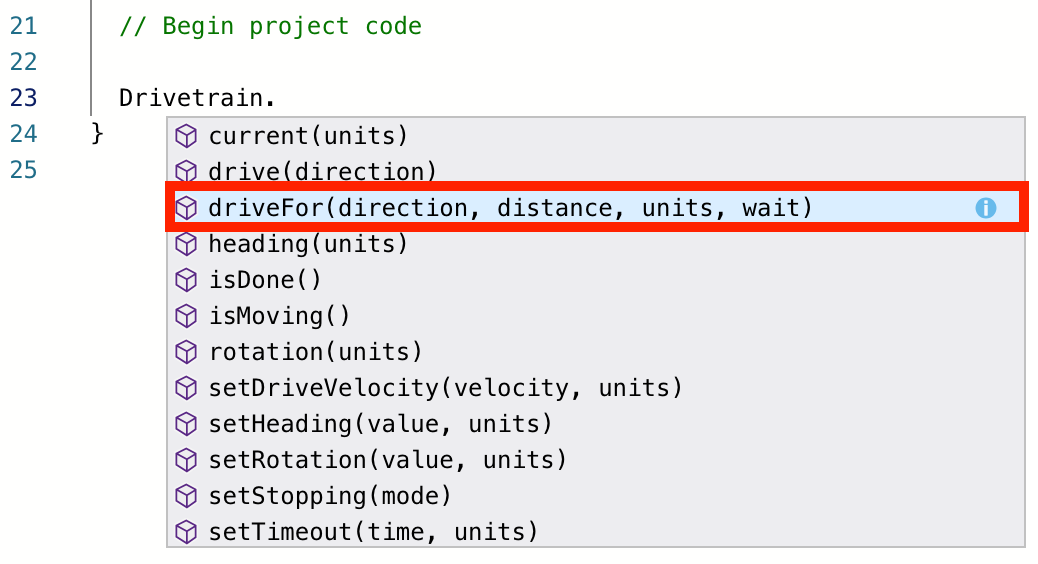
Task: Pick setRotation(value, units) from the list
Action: 387,460
